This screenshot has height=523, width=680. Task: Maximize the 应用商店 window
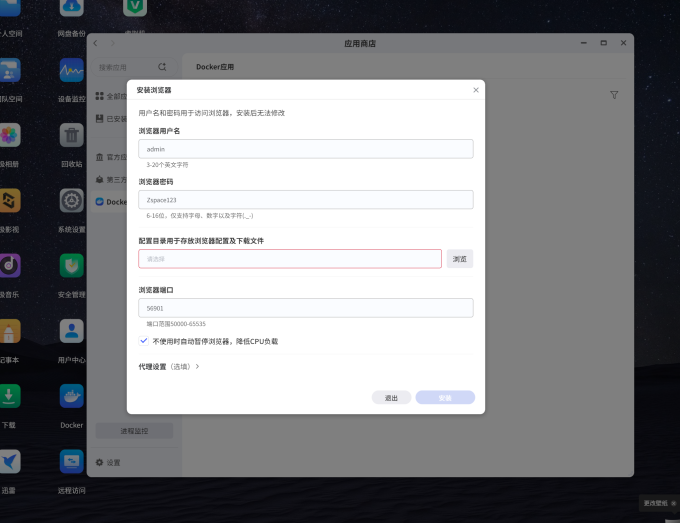tap(603, 43)
